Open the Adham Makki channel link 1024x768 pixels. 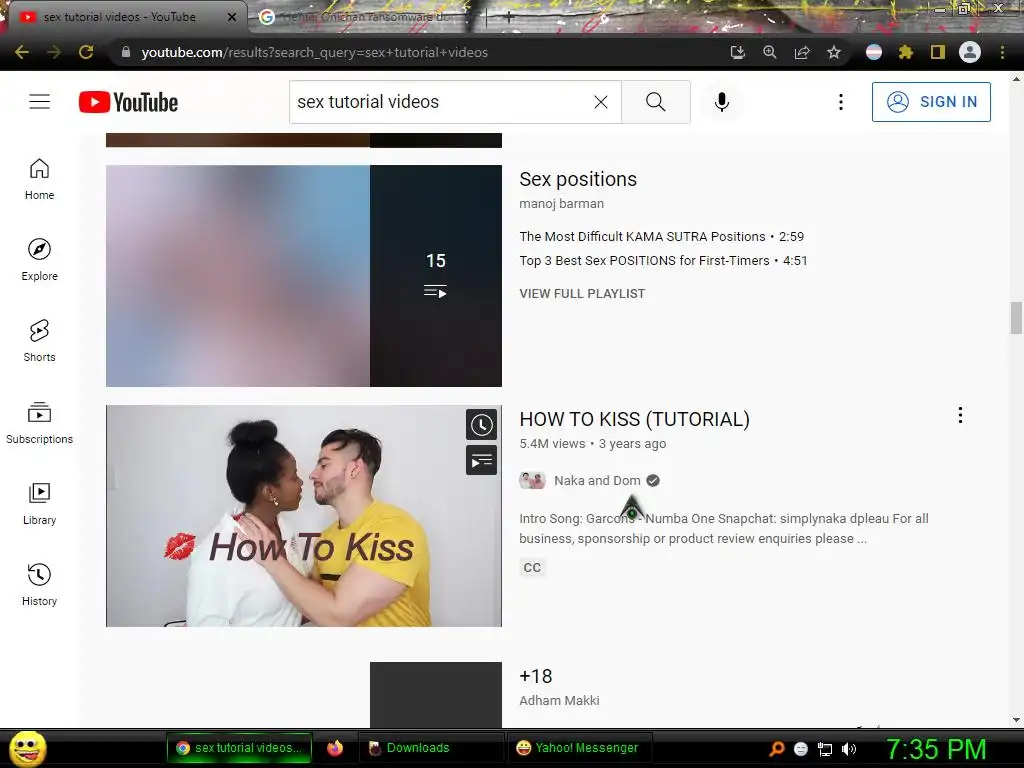tap(559, 701)
